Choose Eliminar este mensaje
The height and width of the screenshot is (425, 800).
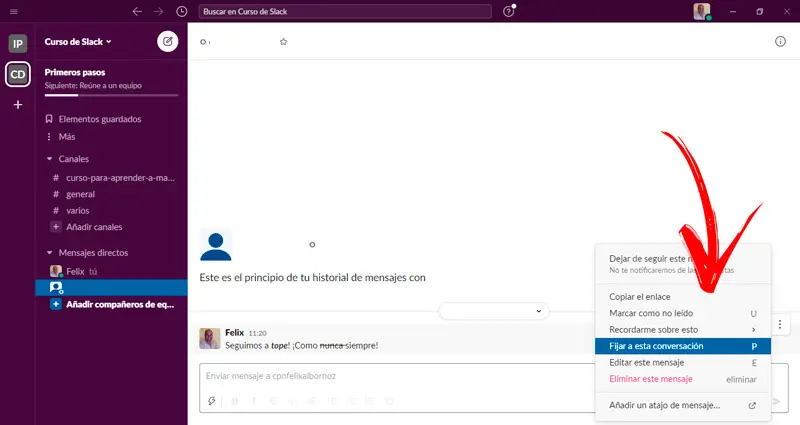click(683, 379)
